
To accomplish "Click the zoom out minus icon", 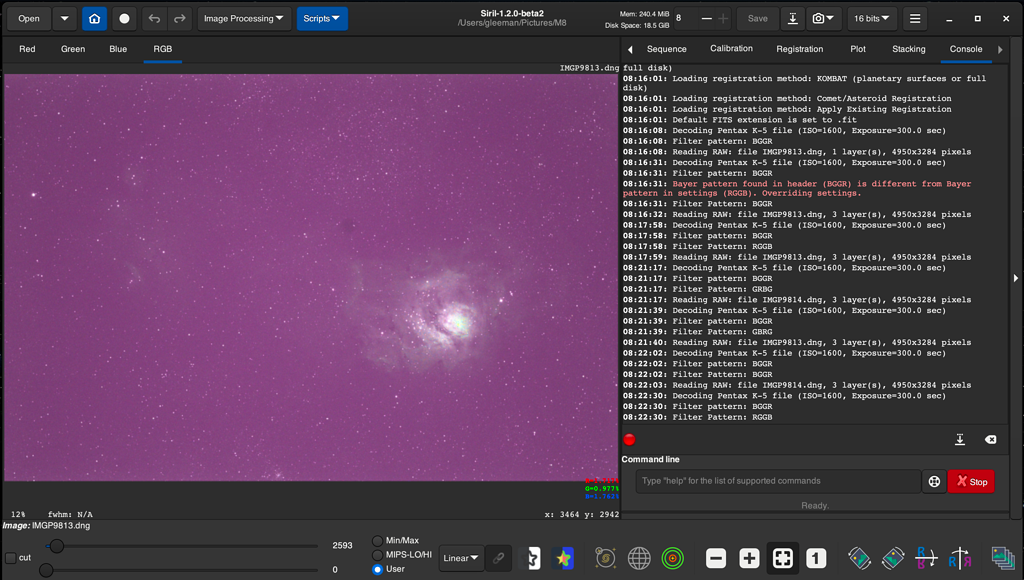I will pyautogui.click(x=716, y=558).
